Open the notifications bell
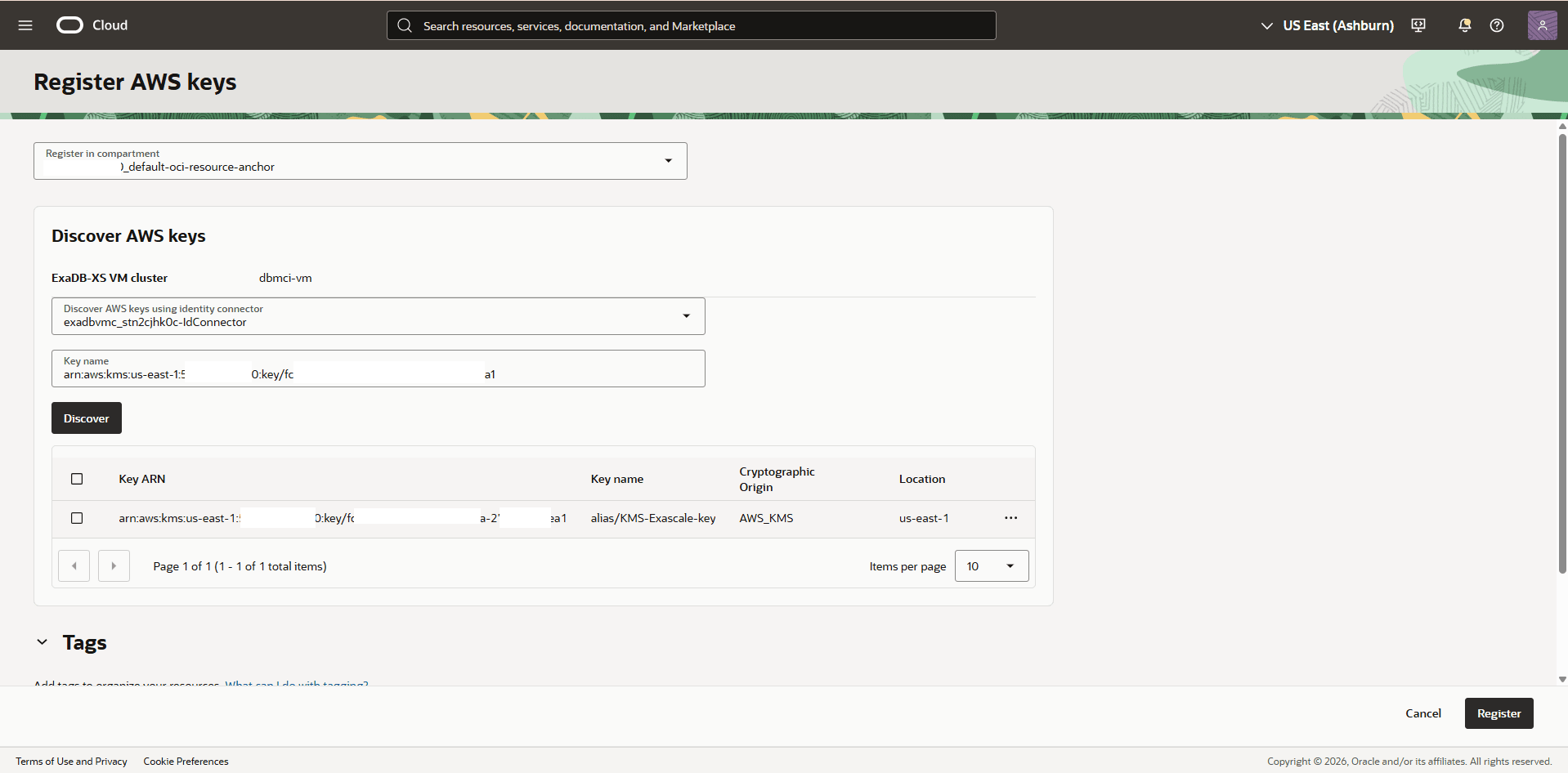Screen dimensions: 1568x773 click(1464, 25)
